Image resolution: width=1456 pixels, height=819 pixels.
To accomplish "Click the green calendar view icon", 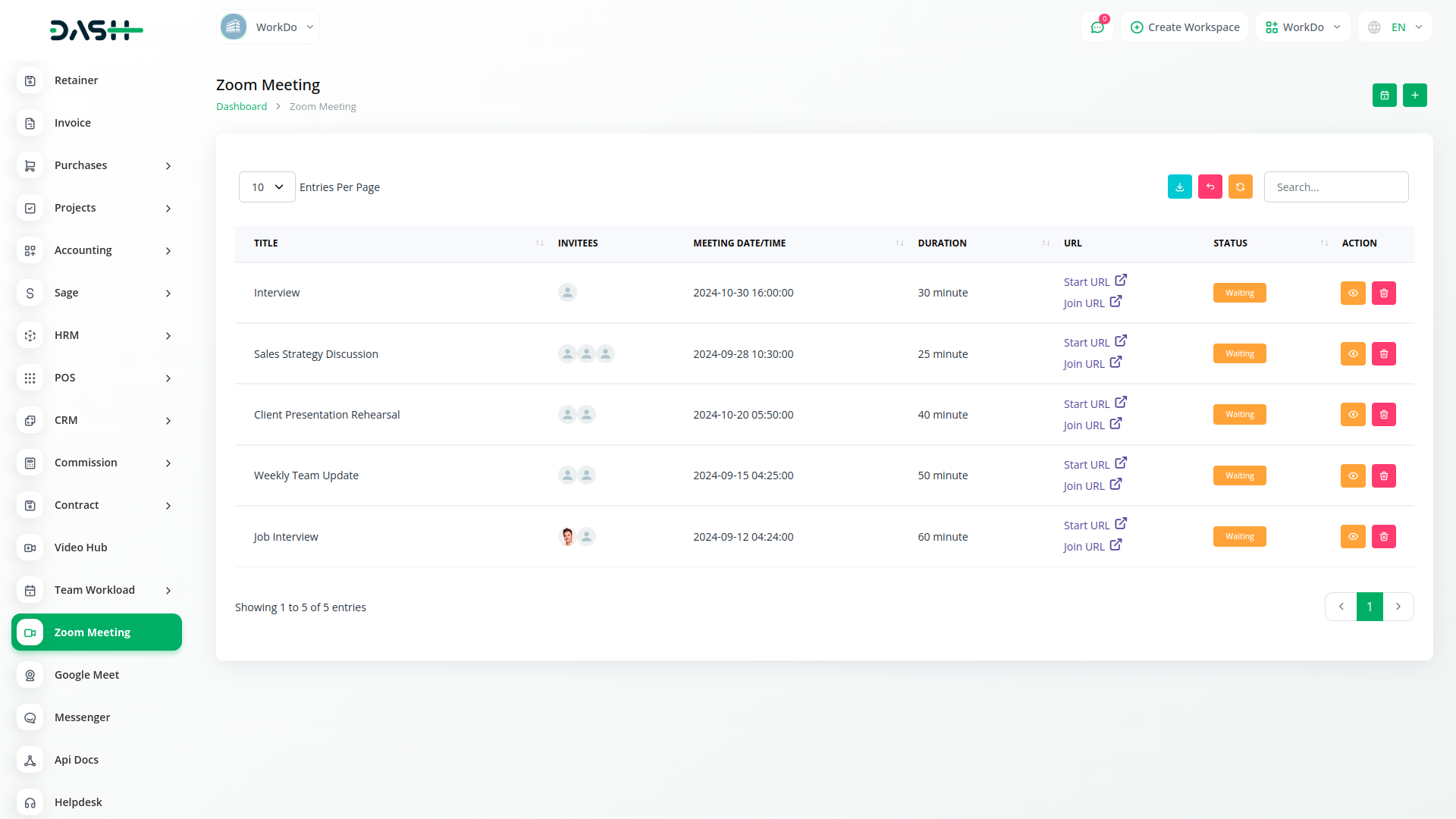I will 1384,96.
